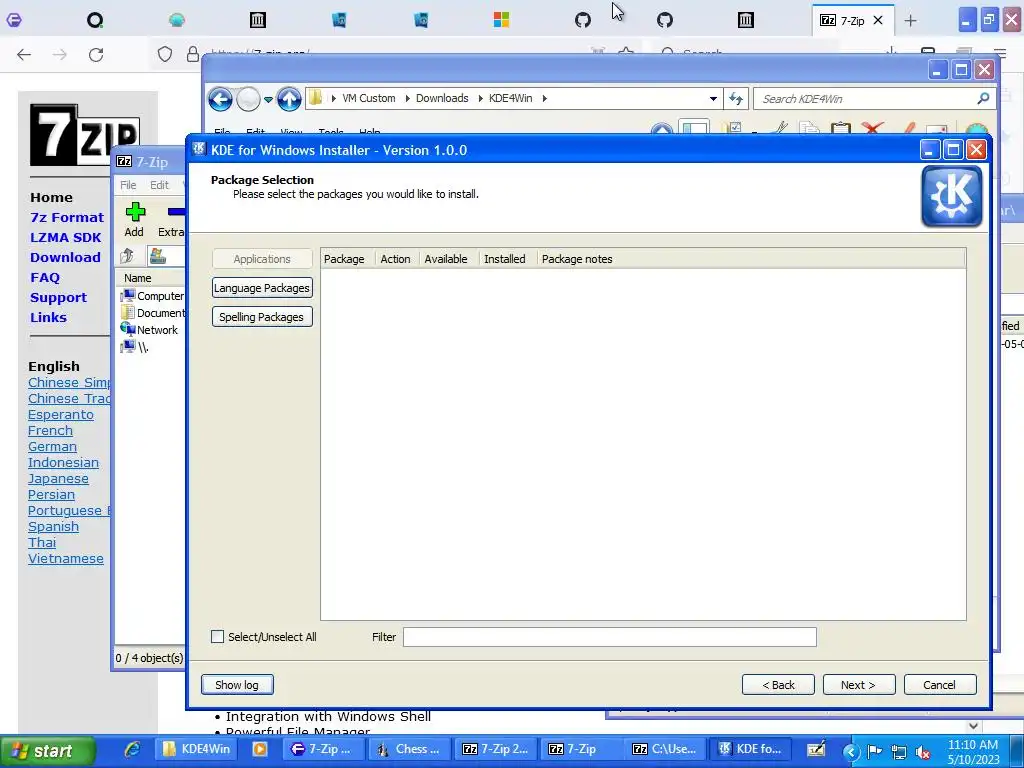Viewport: 1024px width, 768px height.
Task: Click the shield tracking-protection icon in the browser
Action: 165,54
